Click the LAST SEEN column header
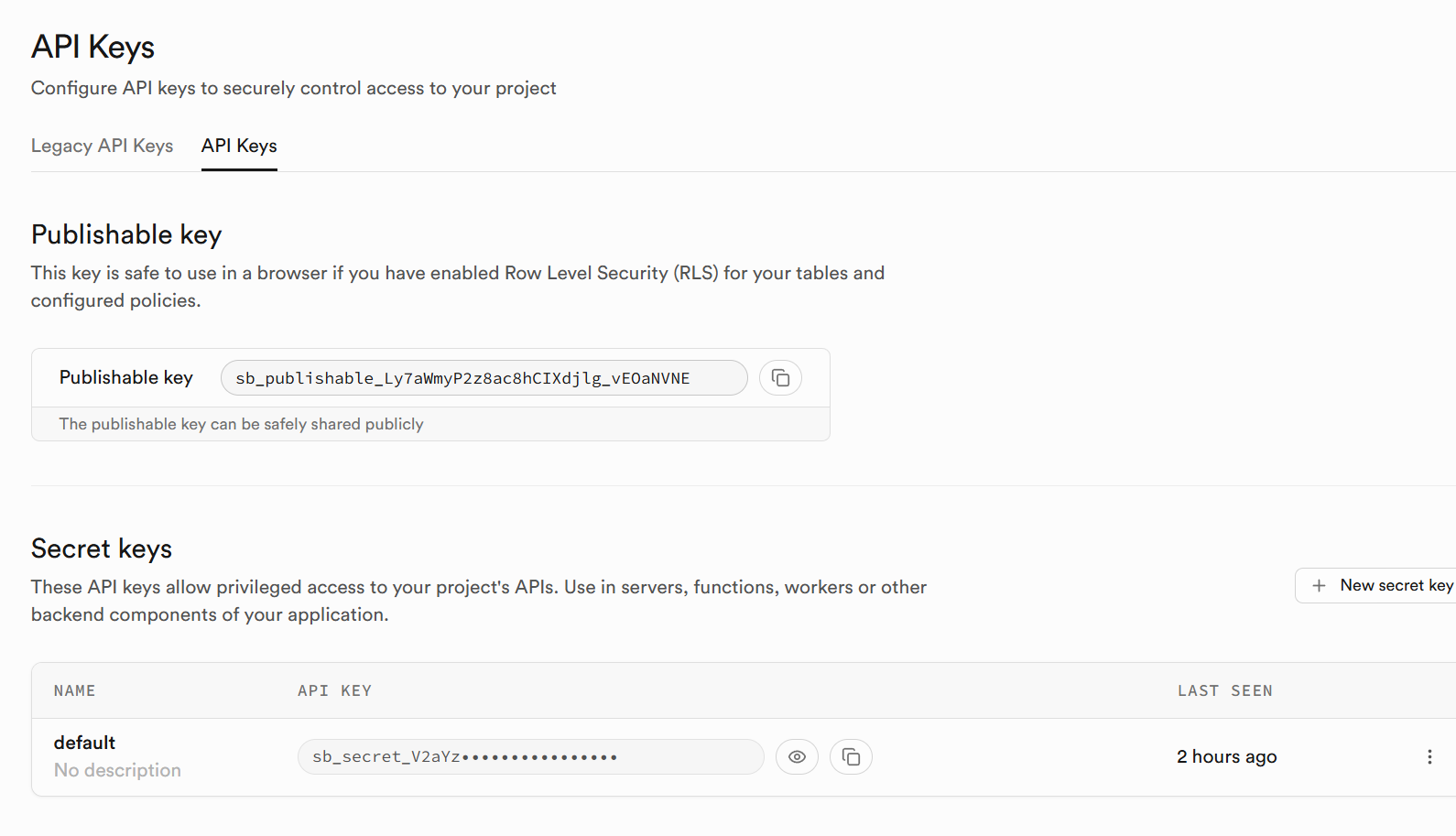1456x836 pixels. (1224, 691)
